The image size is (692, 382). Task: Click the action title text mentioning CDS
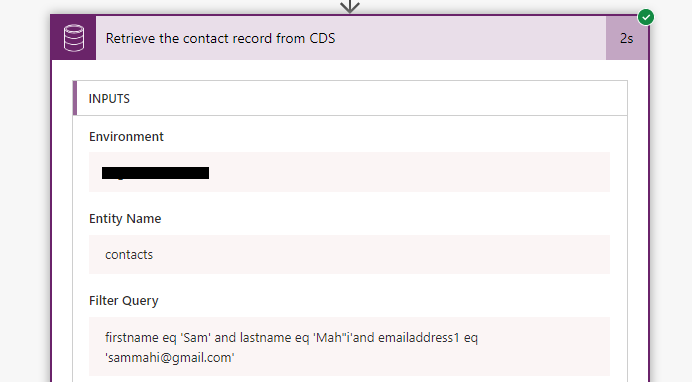[x=220, y=38]
